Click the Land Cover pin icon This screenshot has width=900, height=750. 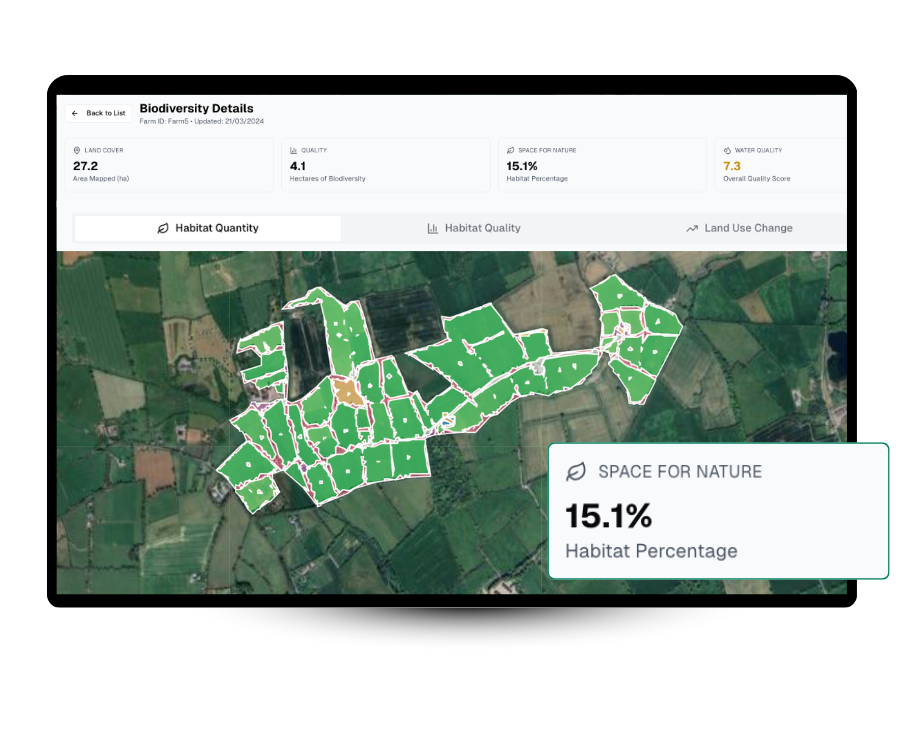point(77,150)
